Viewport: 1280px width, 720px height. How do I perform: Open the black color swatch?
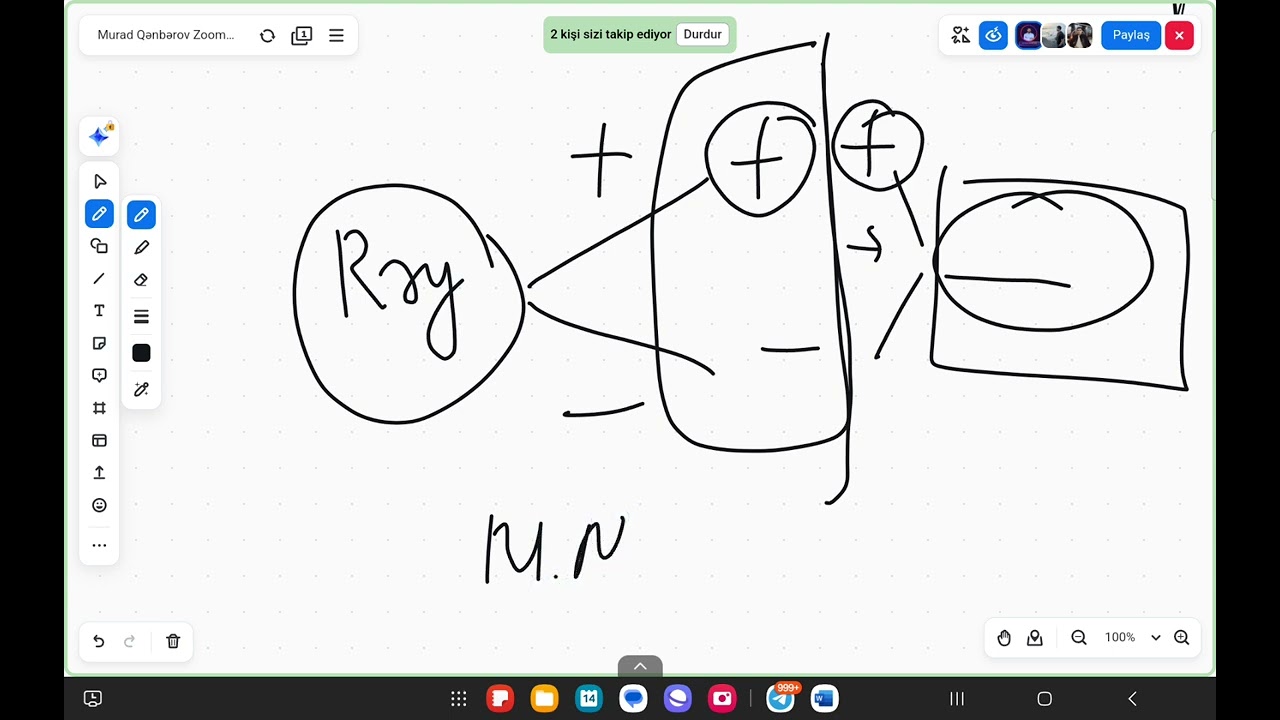coord(141,353)
